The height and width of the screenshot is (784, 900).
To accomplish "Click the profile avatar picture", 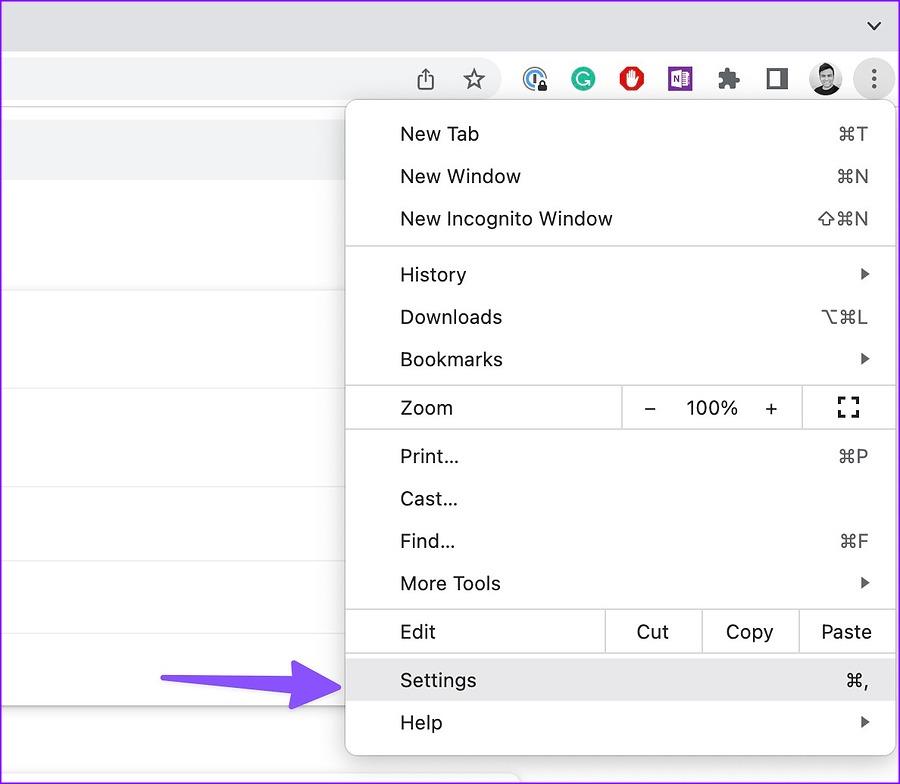I will coord(825,78).
